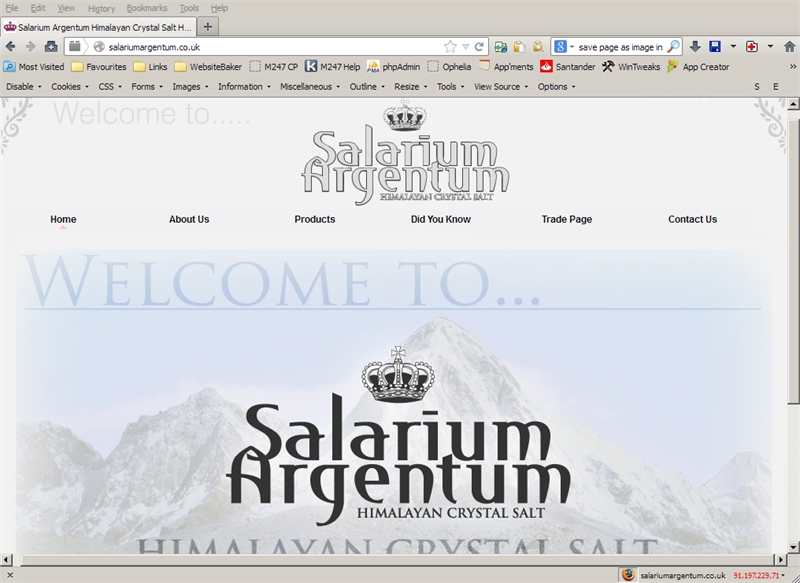The image size is (800, 583).
Task: Click the address bar URL field
Action: [270, 46]
